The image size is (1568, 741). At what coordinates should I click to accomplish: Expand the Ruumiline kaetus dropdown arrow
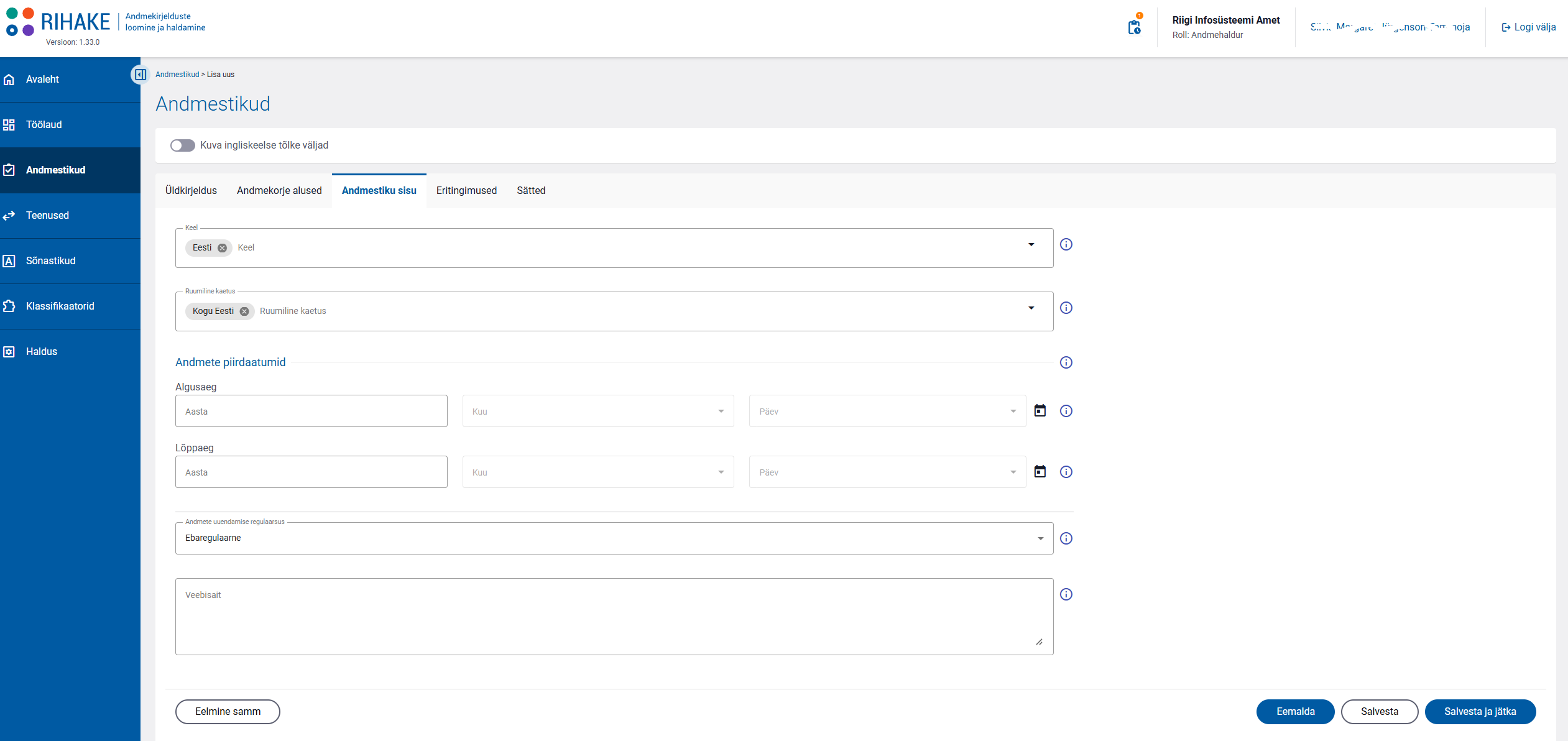coord(1031,308)
